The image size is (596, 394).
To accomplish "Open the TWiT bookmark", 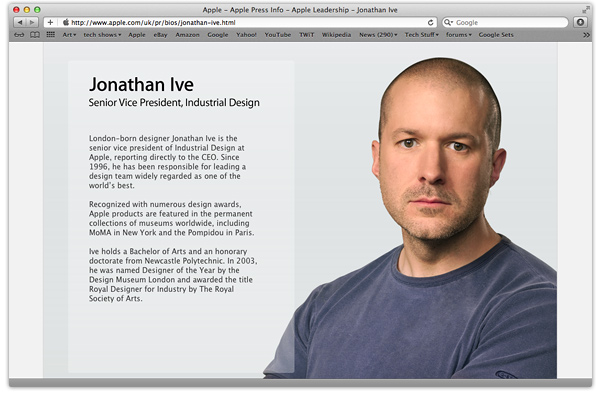I will click(306, 35).
